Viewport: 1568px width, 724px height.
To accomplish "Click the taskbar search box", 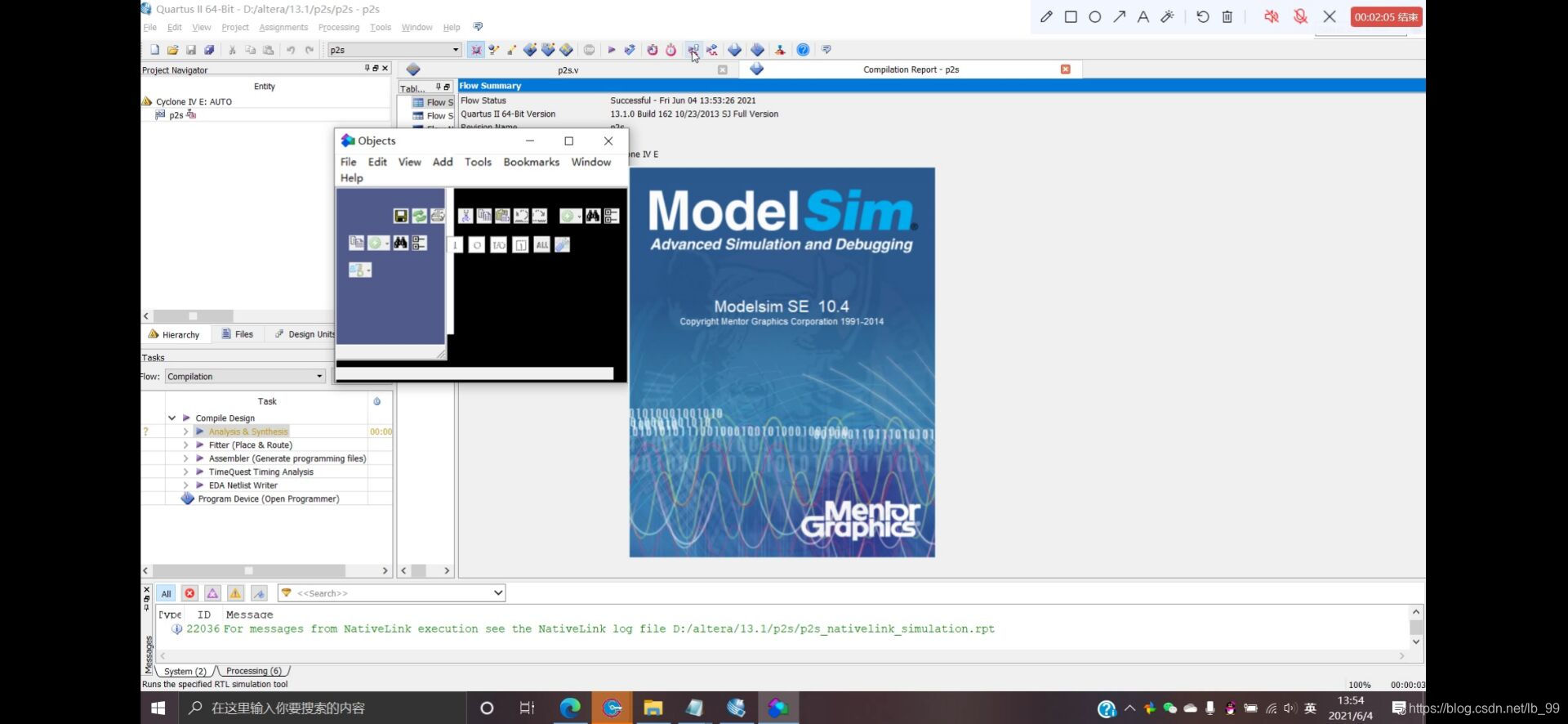I will pos(323,708).
